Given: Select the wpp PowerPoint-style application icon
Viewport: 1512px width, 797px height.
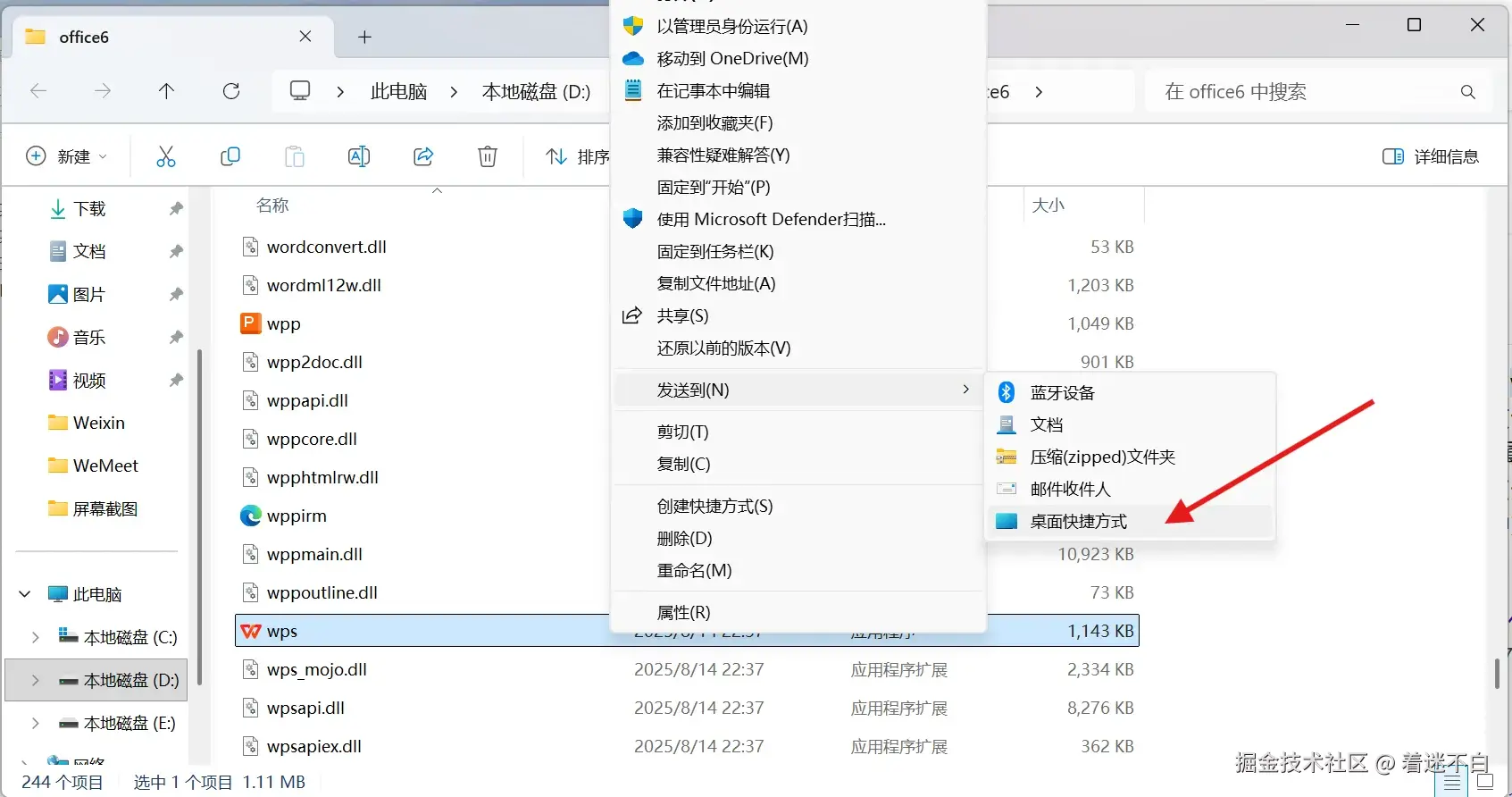Looking at the screenshot, I should click(251, 323).
